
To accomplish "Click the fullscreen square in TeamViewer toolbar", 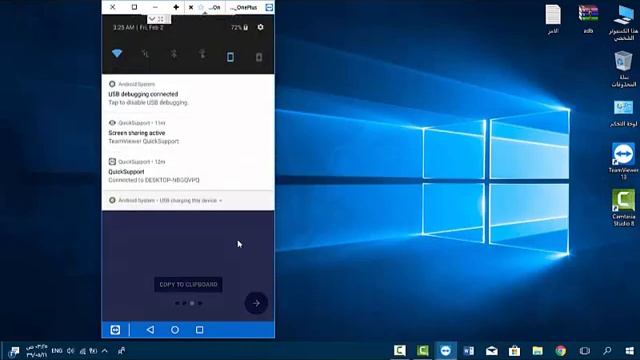I will 134,7.
